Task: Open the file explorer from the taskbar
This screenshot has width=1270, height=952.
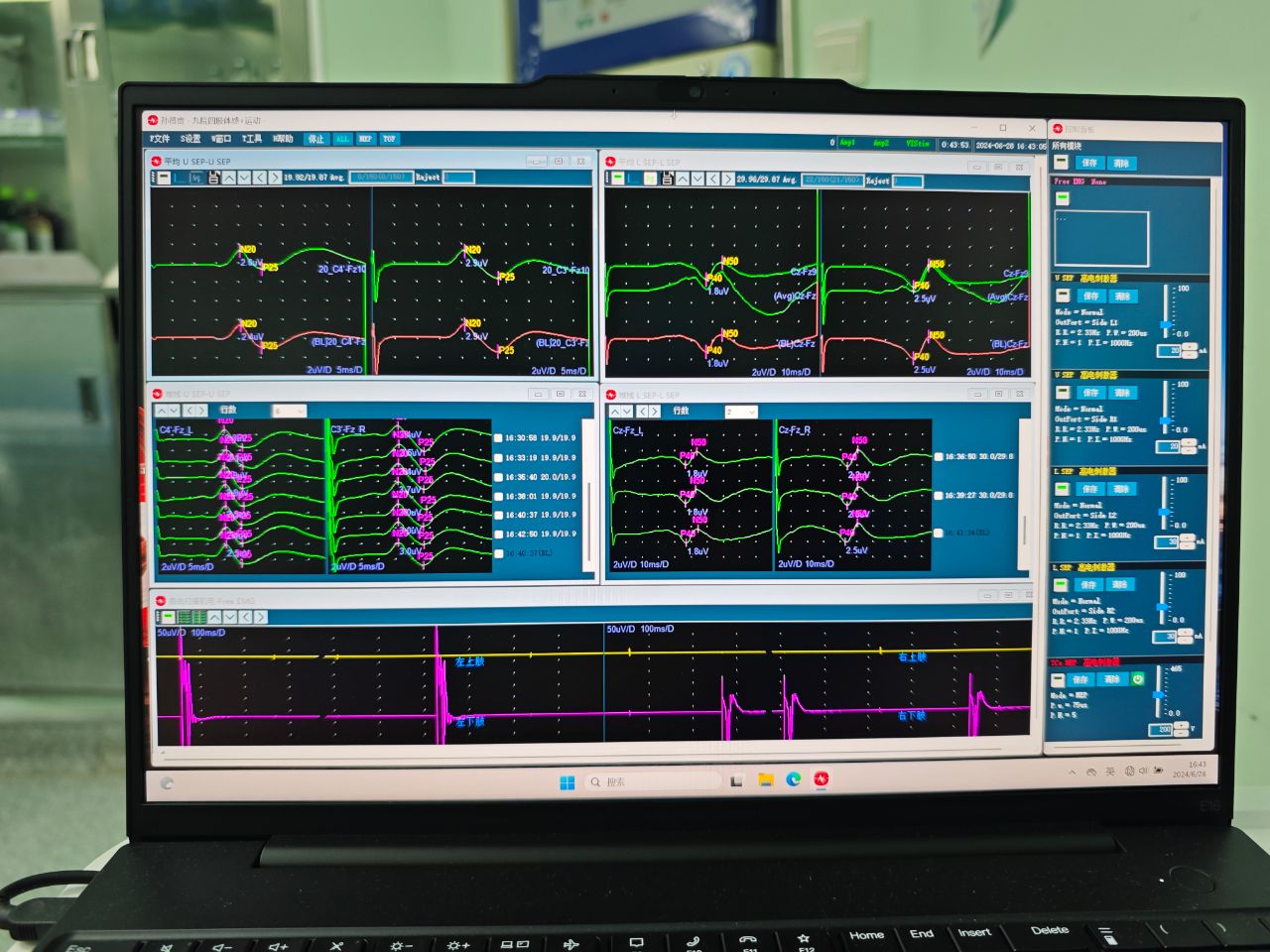Action: (766, 780)
